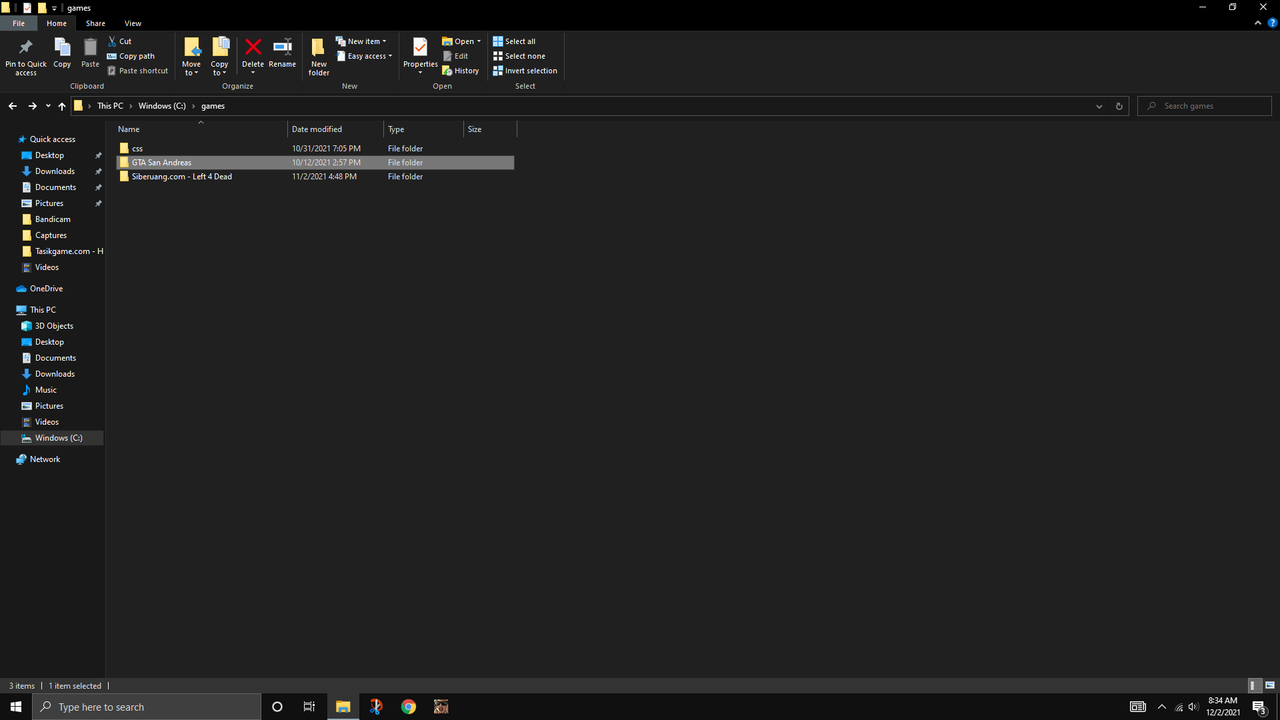This screenshot has height=720, width=1280.
Task: Create a New folder
Action: coord(319,57)
